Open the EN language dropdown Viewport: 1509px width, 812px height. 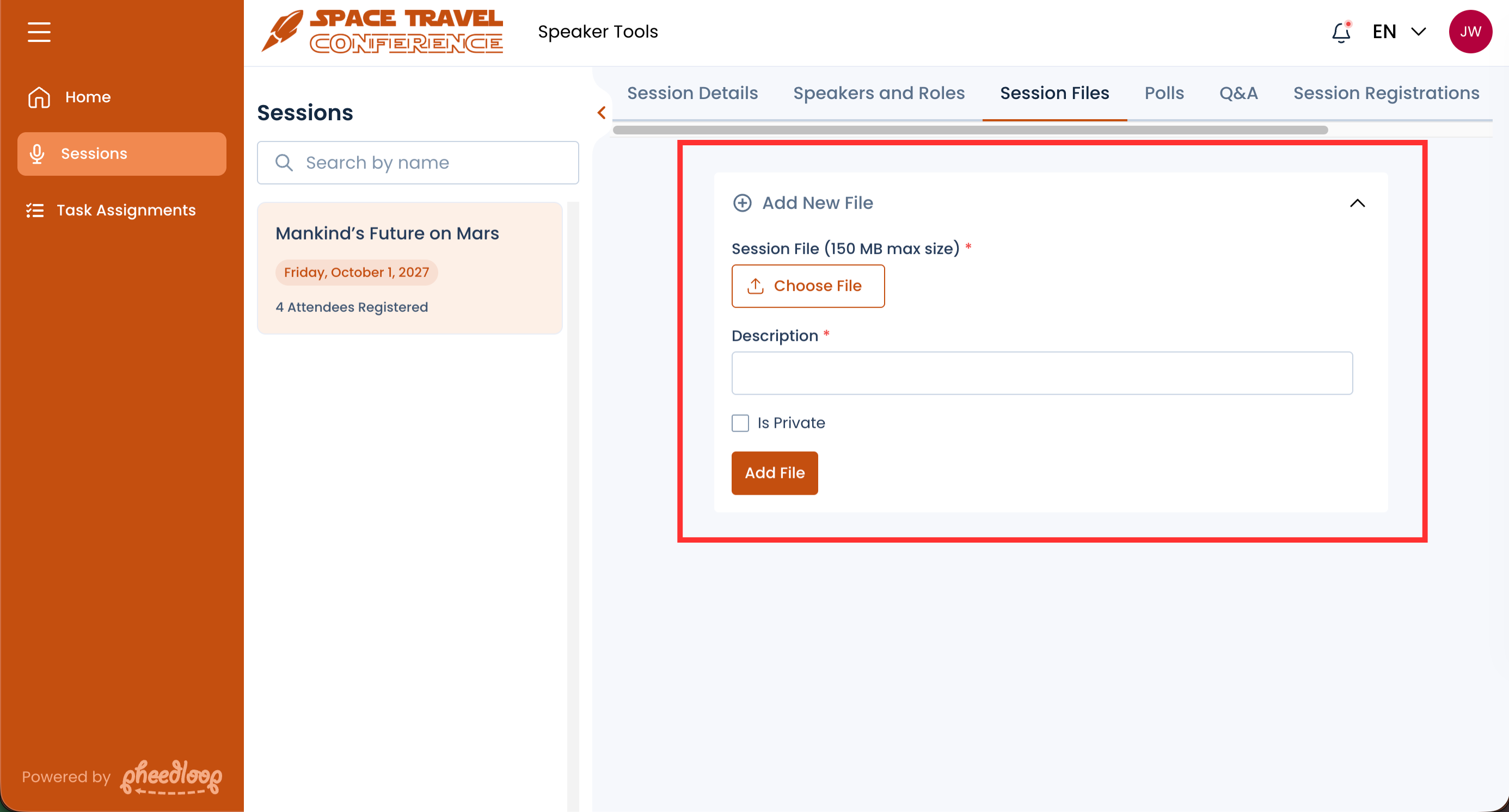click(x=1399, y=32)
